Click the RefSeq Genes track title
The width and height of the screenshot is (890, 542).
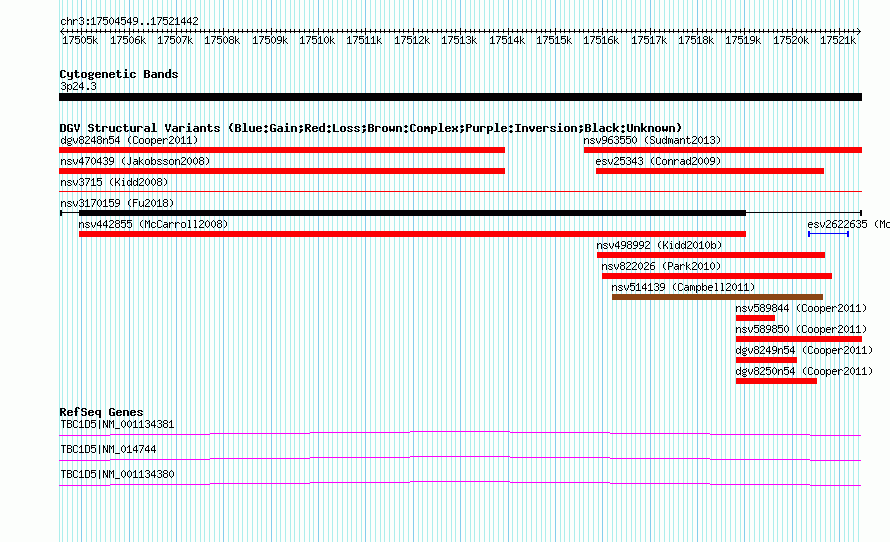click(101, 412)
